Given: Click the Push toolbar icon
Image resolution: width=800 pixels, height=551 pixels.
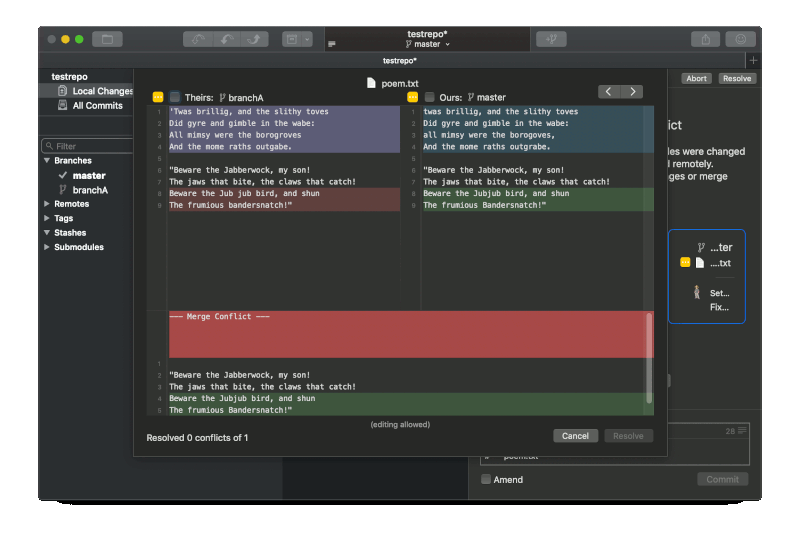Looking at the screenshot, I should (255, 39).
